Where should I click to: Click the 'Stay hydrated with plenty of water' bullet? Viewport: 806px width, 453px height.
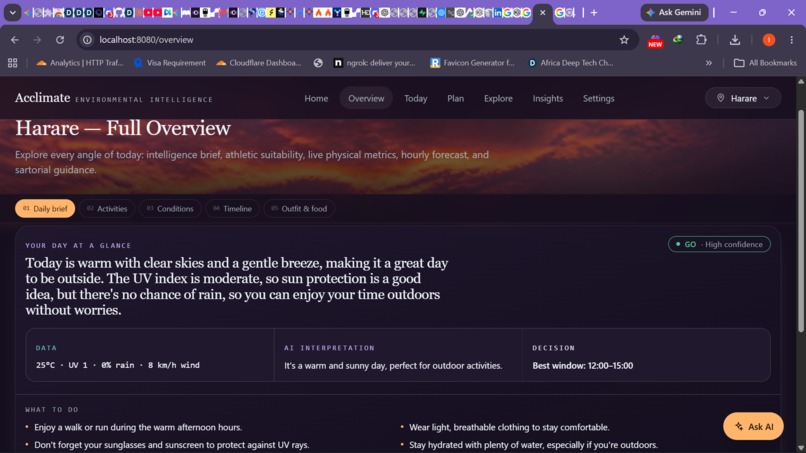(533, 445)
